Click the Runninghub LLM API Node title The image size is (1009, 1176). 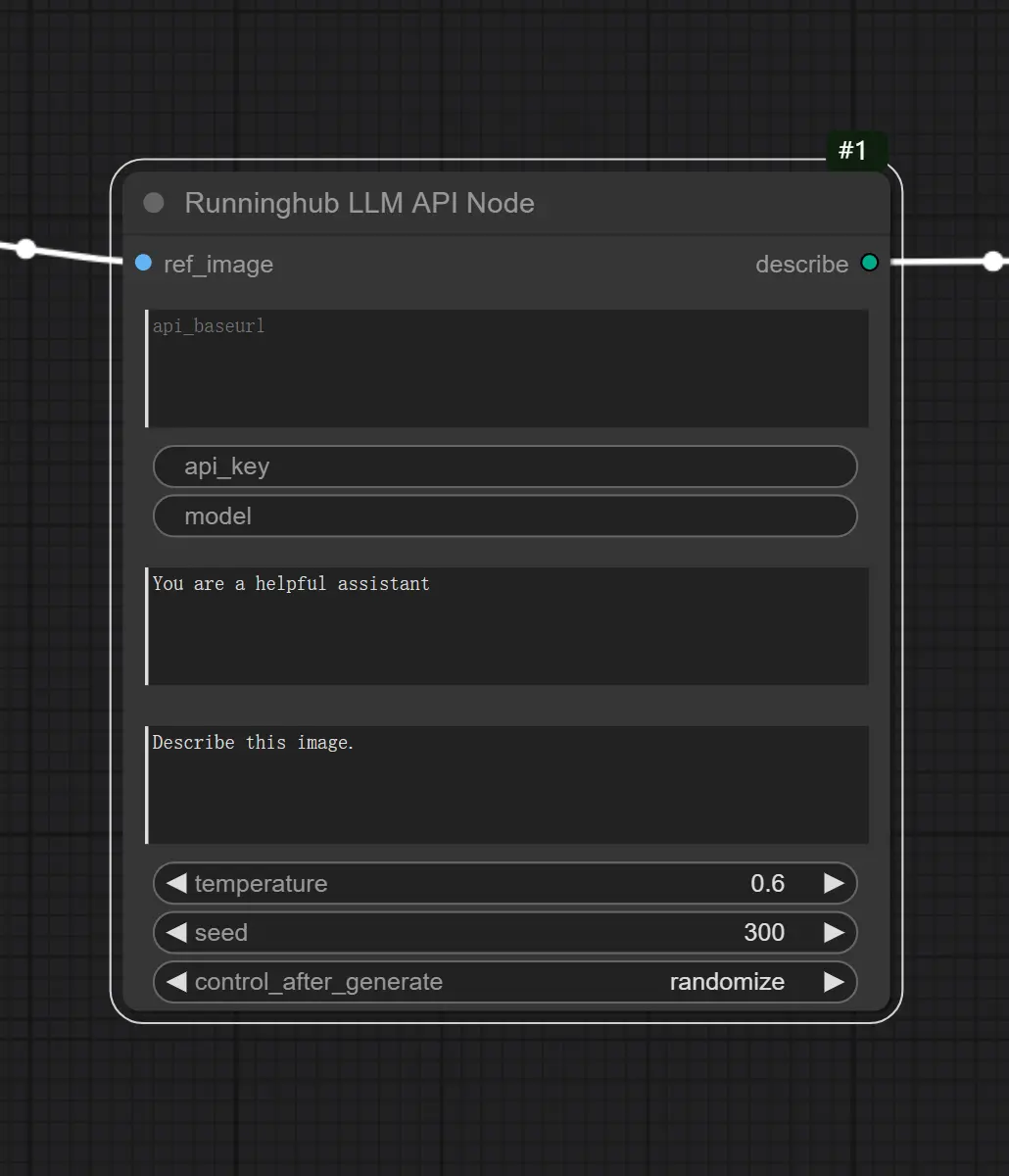coord(360,203)
